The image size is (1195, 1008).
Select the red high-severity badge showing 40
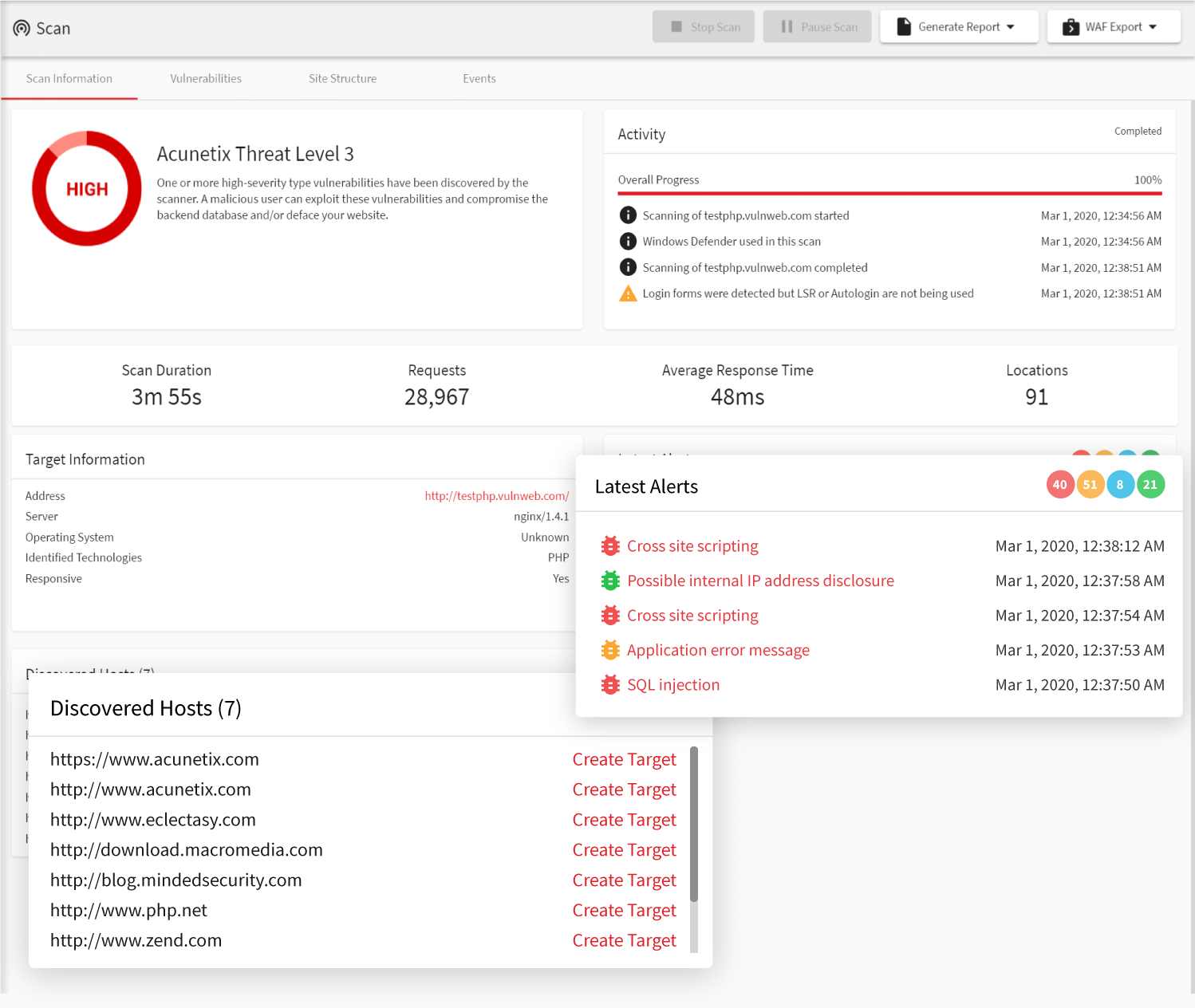coord(1060,484)
